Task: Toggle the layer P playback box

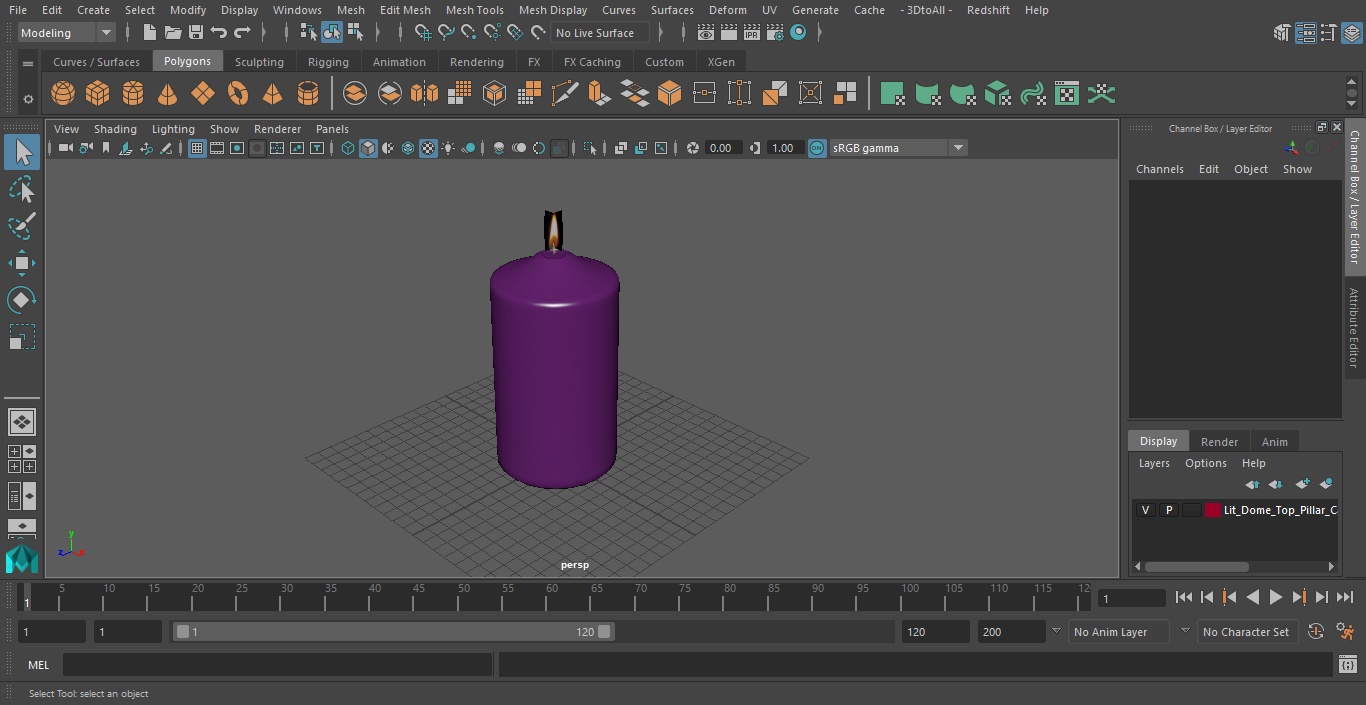Action: 1168,510
